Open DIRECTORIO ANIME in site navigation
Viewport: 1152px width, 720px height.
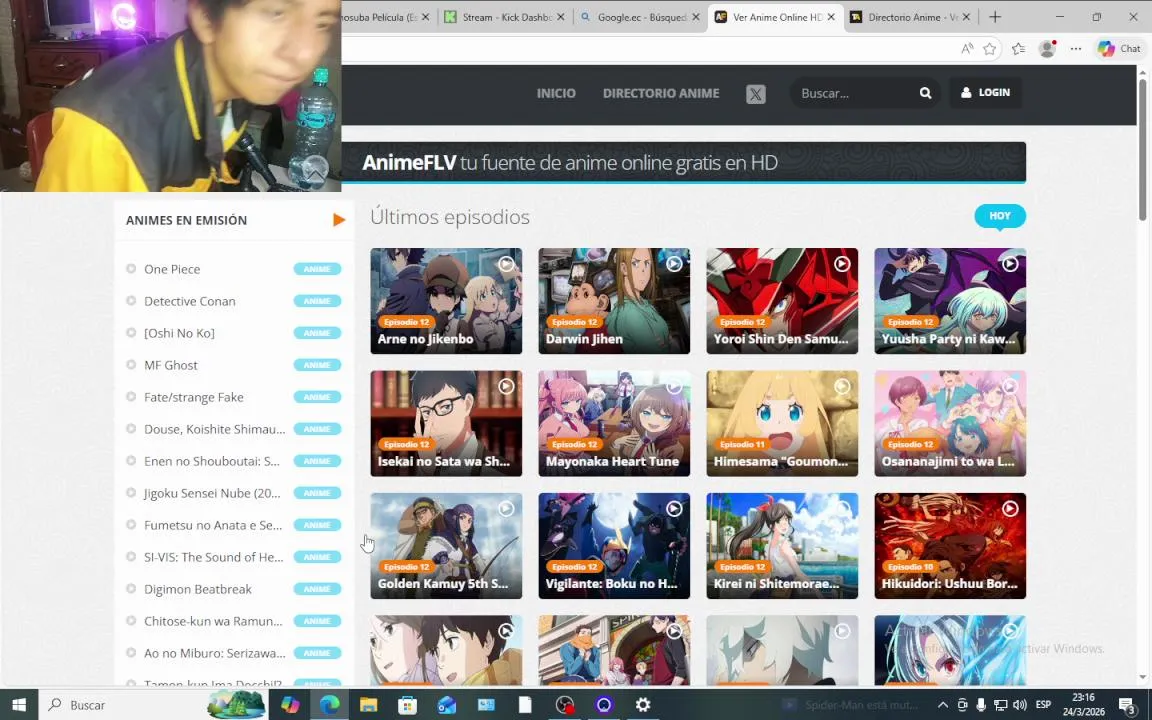click(661, 93)
